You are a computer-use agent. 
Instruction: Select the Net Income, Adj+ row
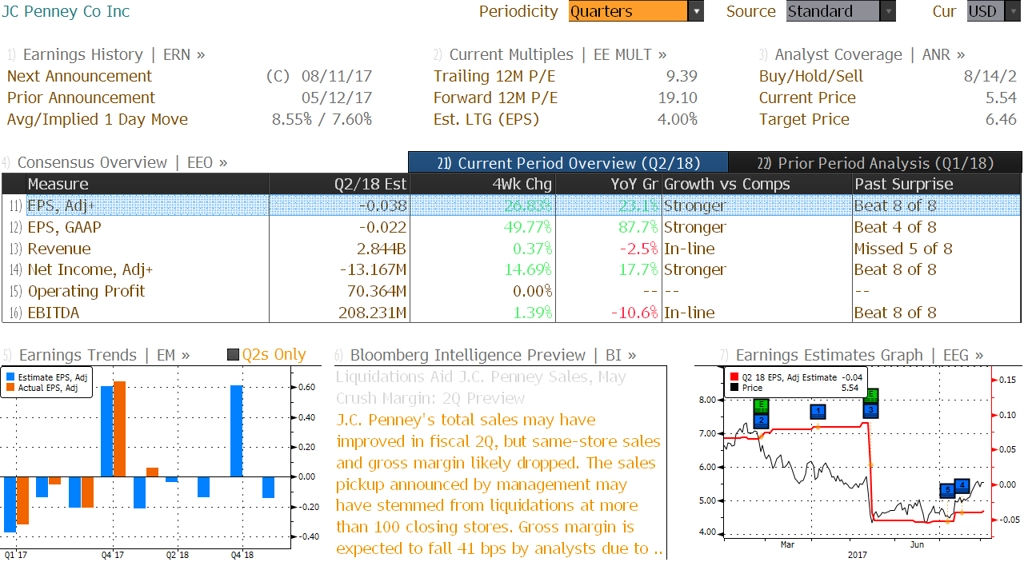point(511,270)
